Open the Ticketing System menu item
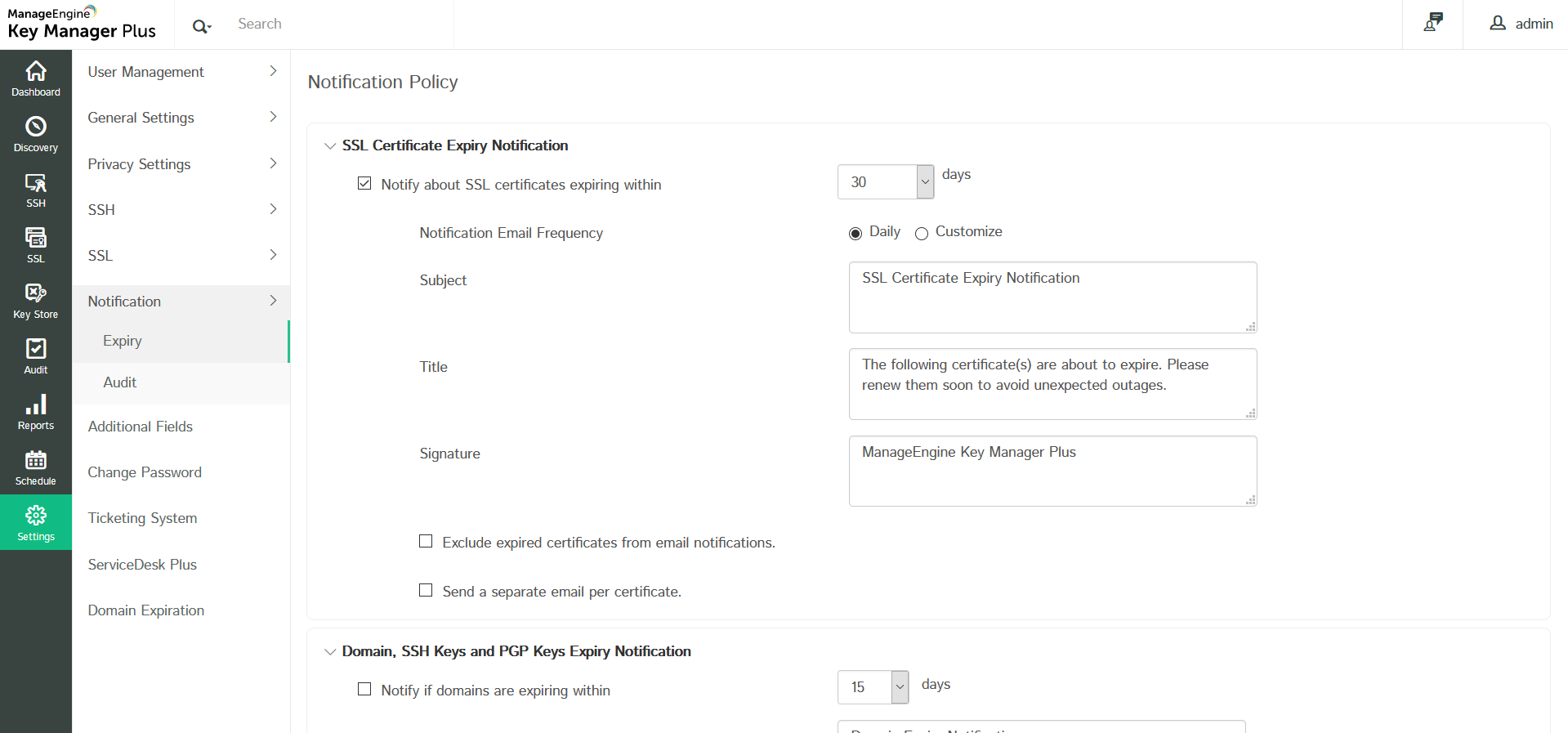Image resolution: width=1568 pixels, height=733 pixels. 143,518
